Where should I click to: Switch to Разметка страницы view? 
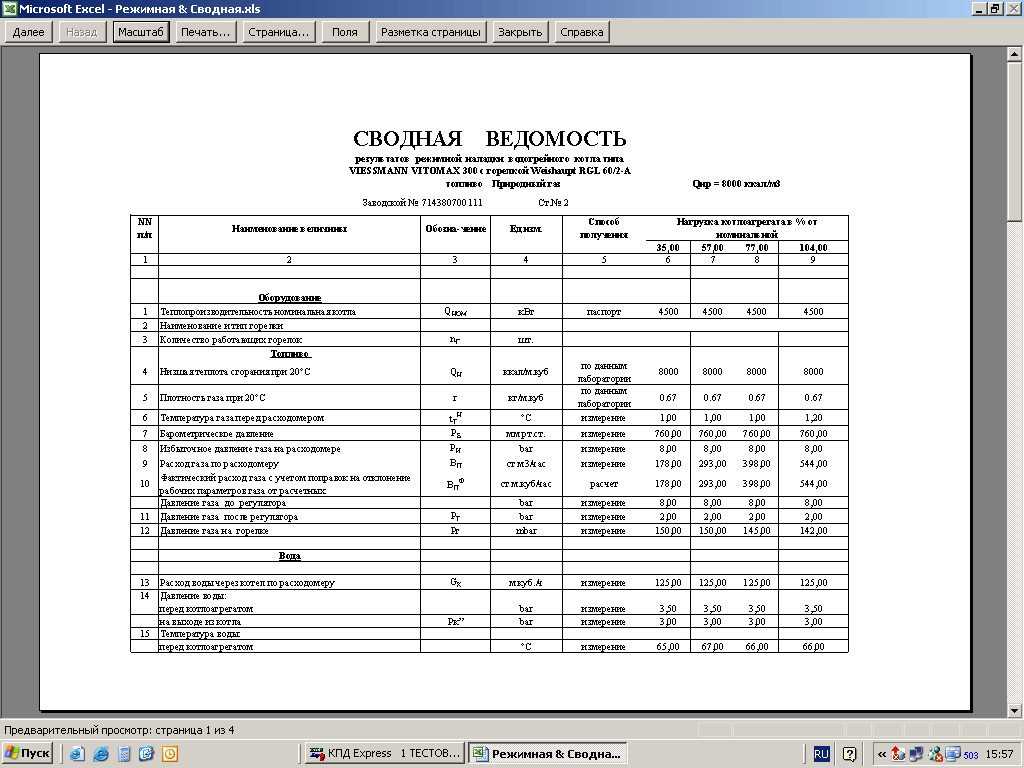431,32
